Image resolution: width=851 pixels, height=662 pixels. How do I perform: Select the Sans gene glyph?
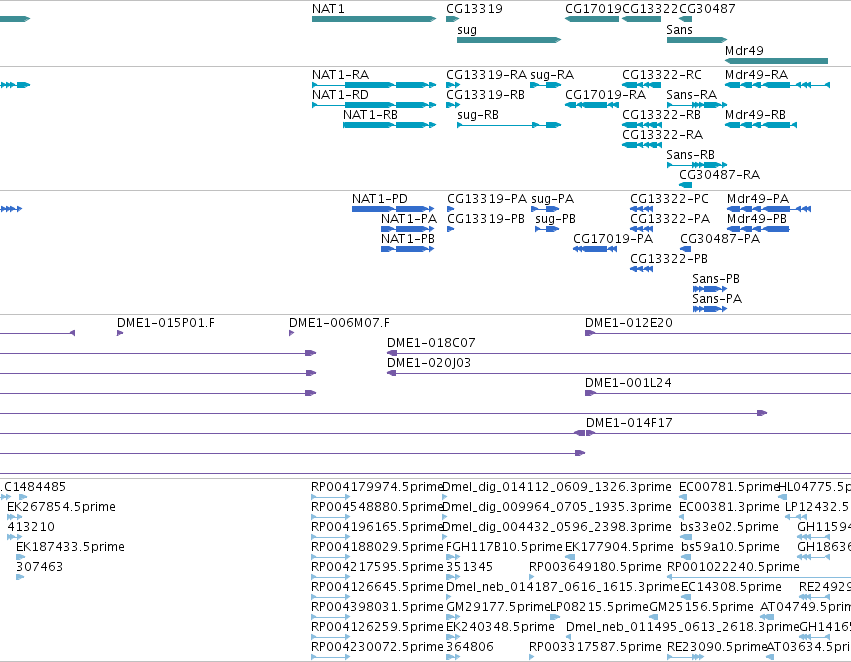(x=696, y=40)
